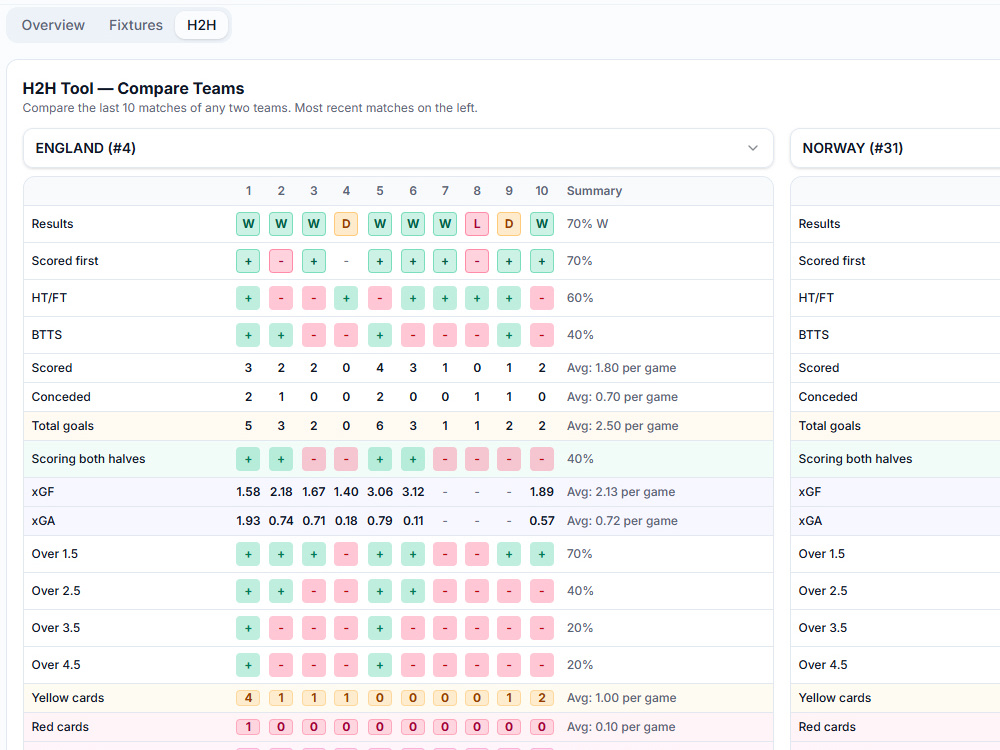Screen dimensions: 1000x750
Task: Click Scored first minus badge for match 2
Action: 281,261
